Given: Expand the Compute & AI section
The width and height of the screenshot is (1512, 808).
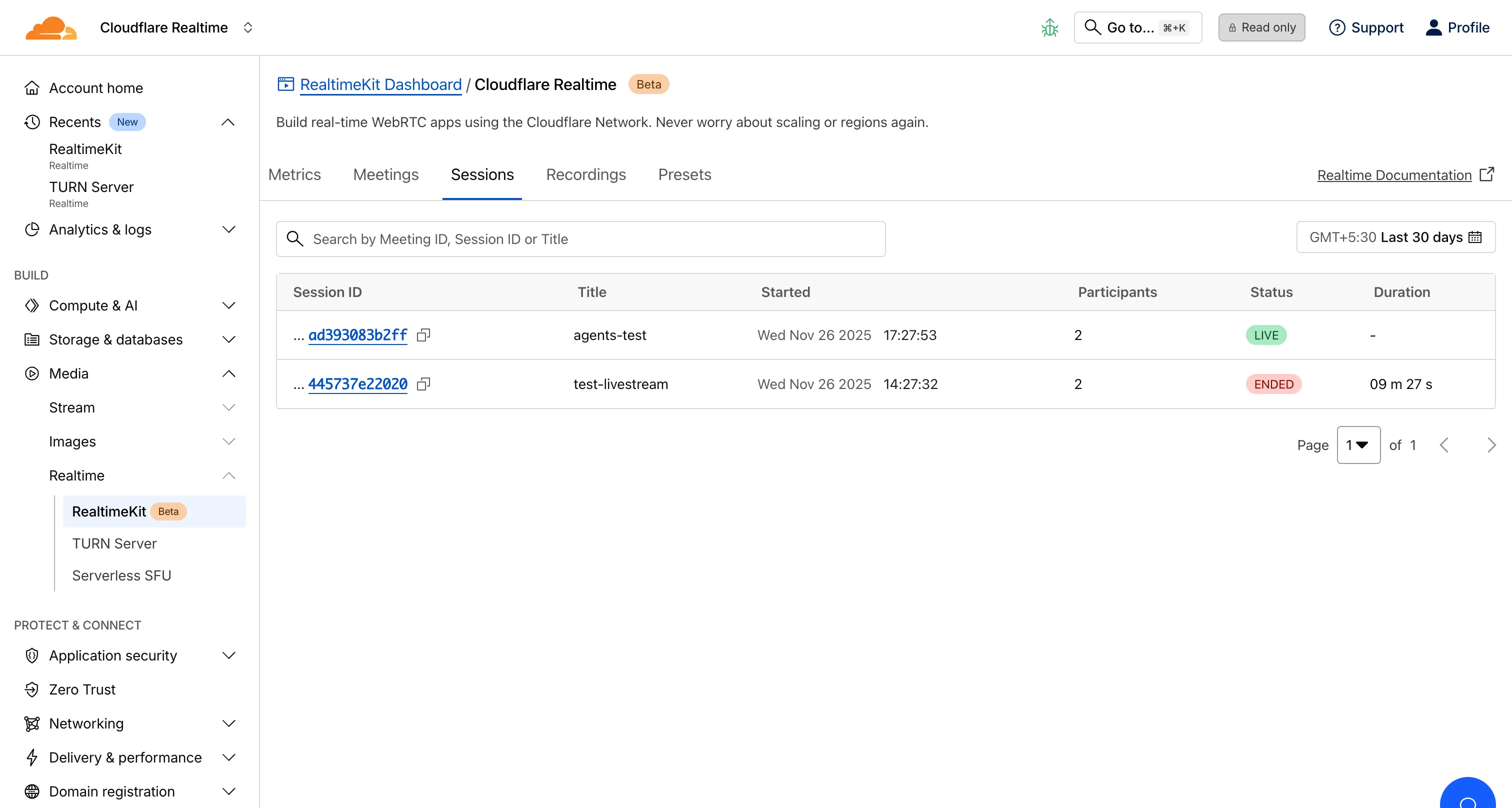Looking at the screenshot, I should (228, 305).
